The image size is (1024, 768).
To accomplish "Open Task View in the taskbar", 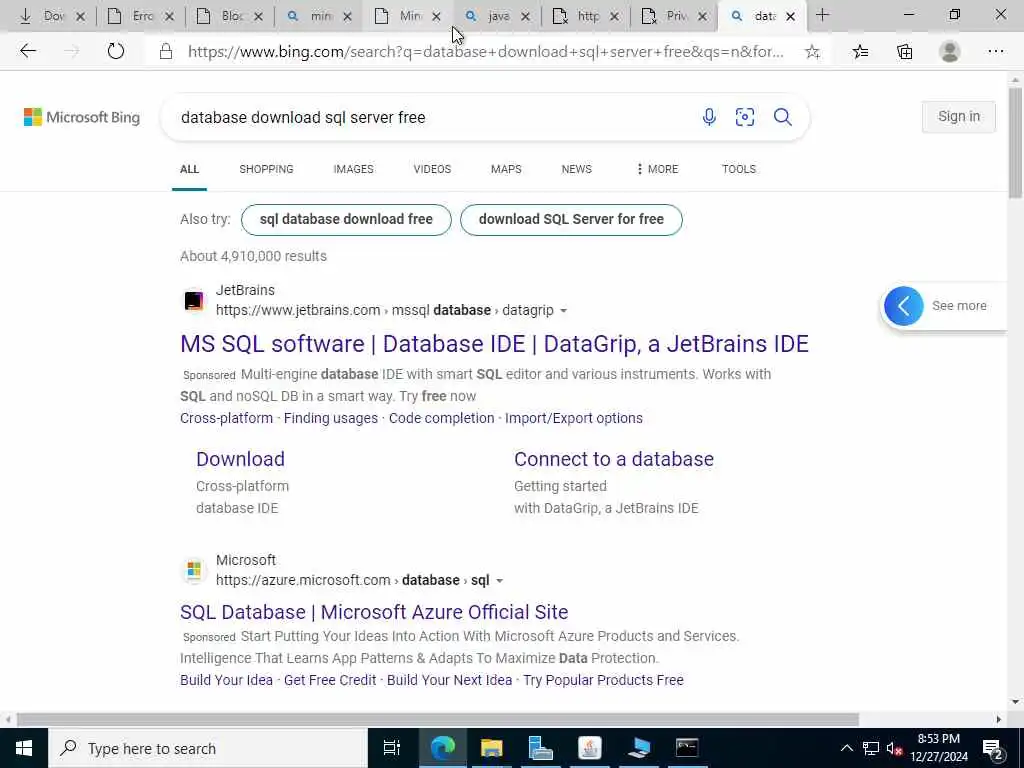I will coord(392,748).
